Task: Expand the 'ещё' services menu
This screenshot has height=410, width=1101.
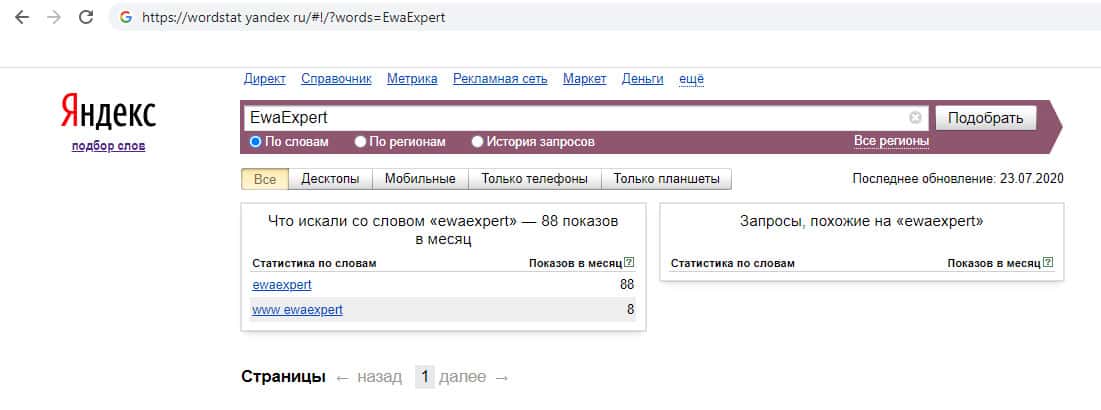Action: click(x=691, y=79)
